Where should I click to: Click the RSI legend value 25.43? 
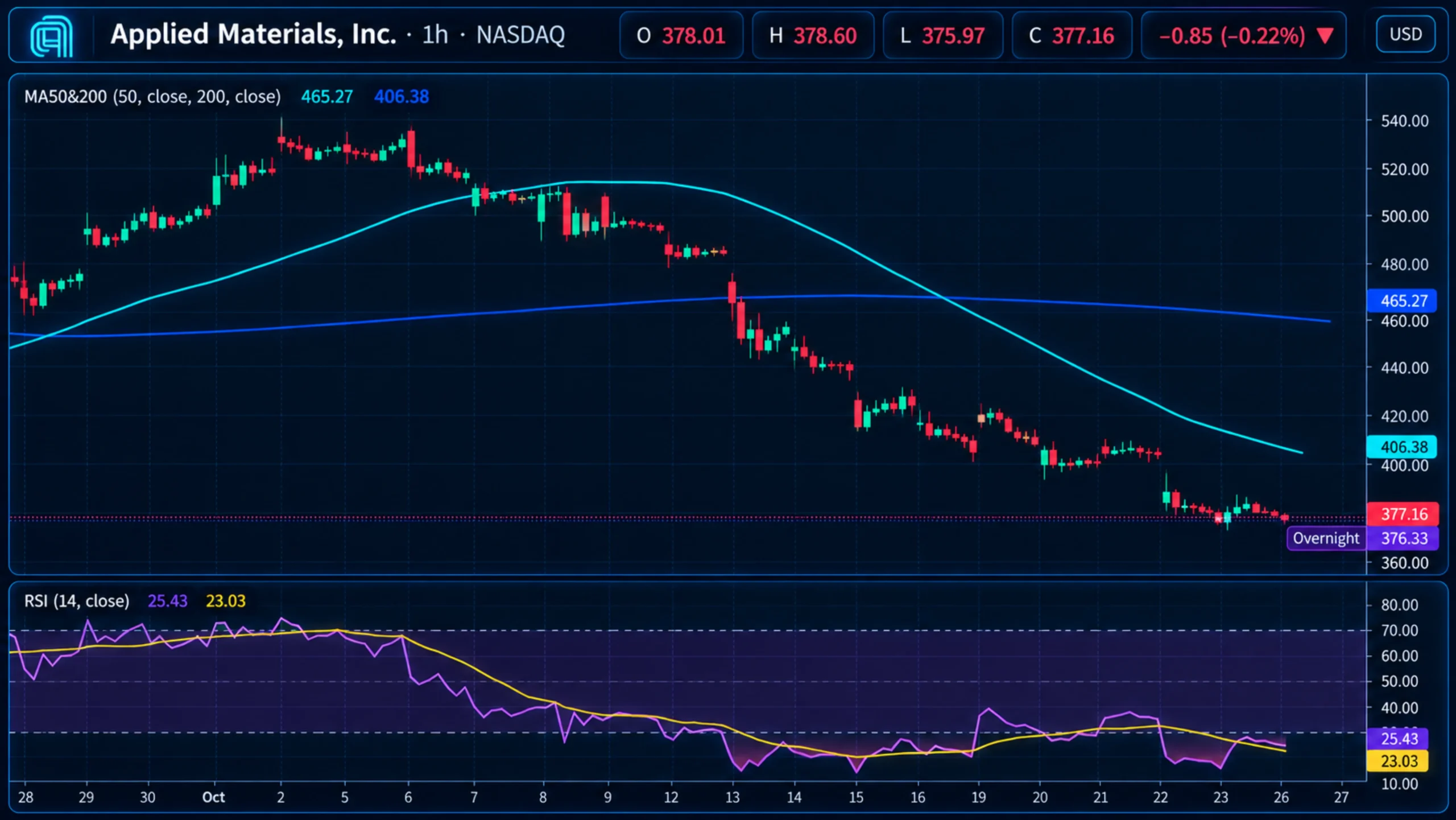tap(167, 601)
